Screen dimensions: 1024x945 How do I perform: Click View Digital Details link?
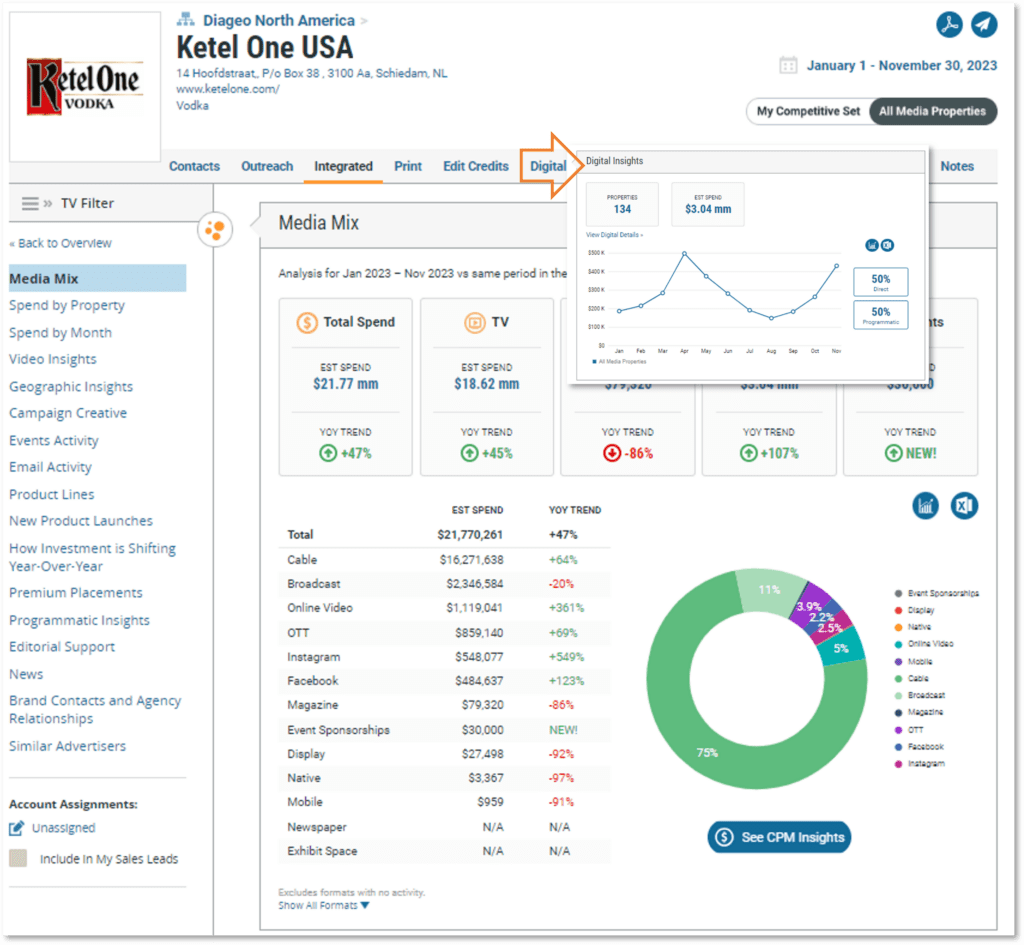coord(614,234)
